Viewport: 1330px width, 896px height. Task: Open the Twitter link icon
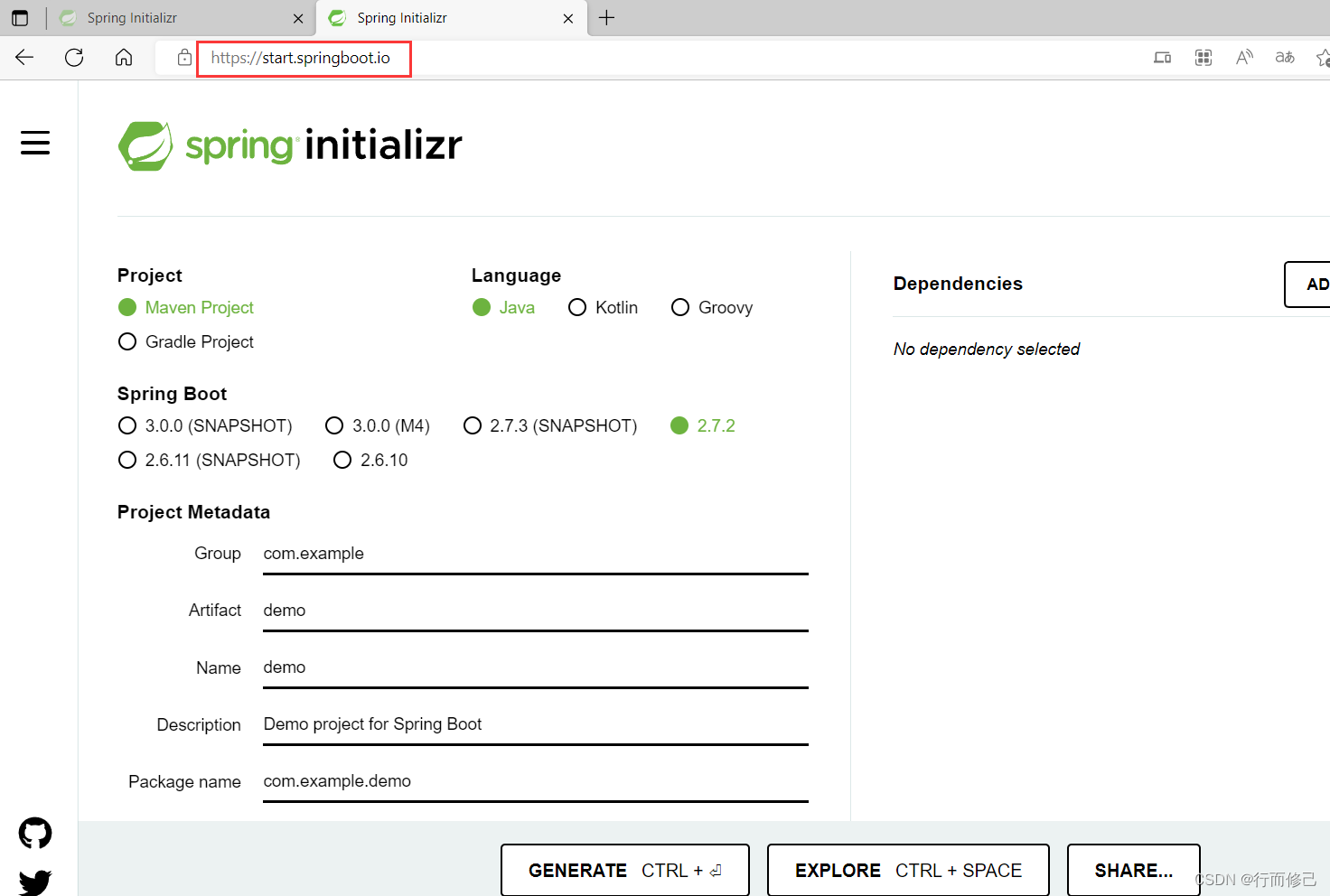[x=35, y=882]
